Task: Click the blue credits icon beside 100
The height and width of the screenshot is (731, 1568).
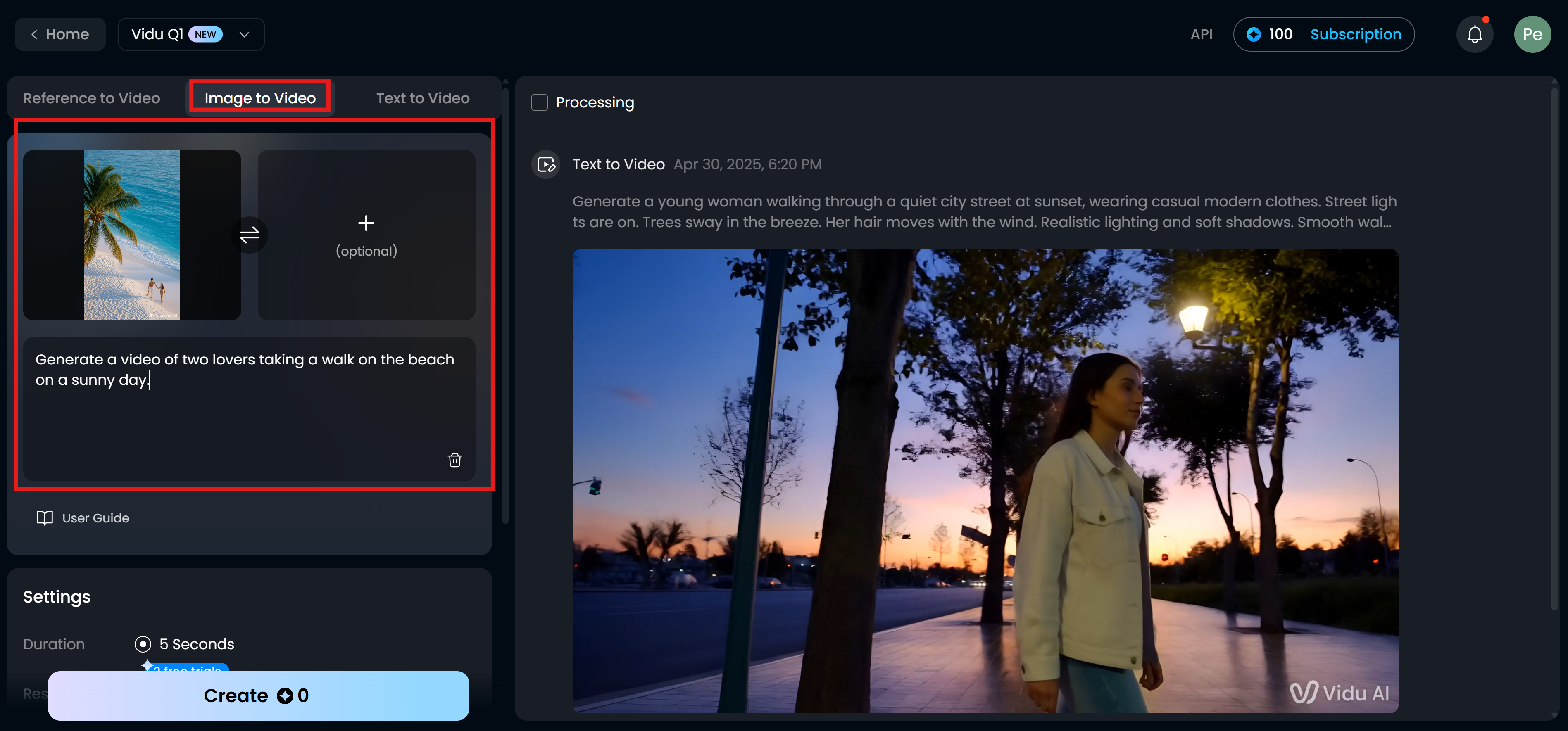Action: point(1253,35)
